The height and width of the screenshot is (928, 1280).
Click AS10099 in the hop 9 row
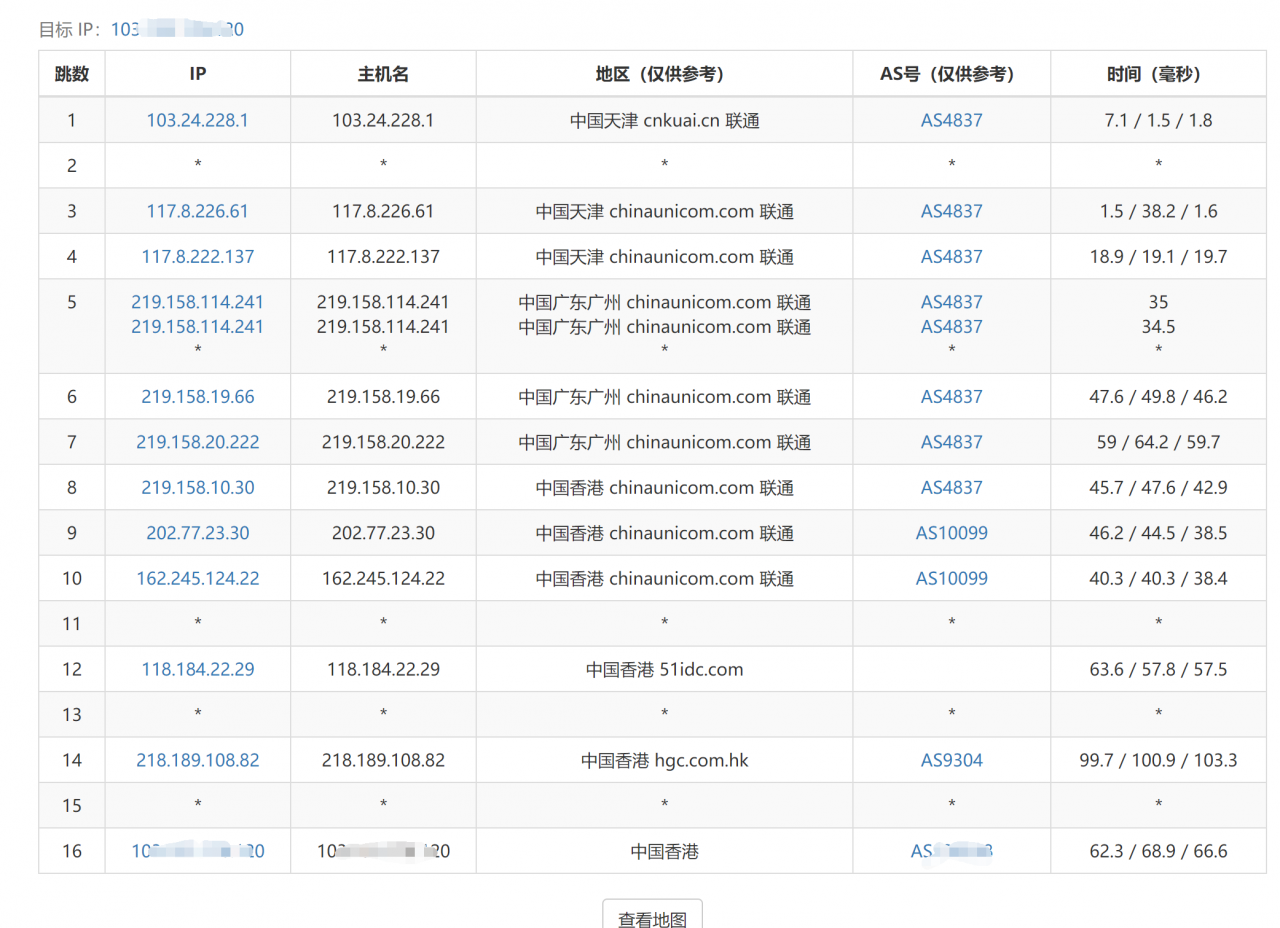pos(951,533)
